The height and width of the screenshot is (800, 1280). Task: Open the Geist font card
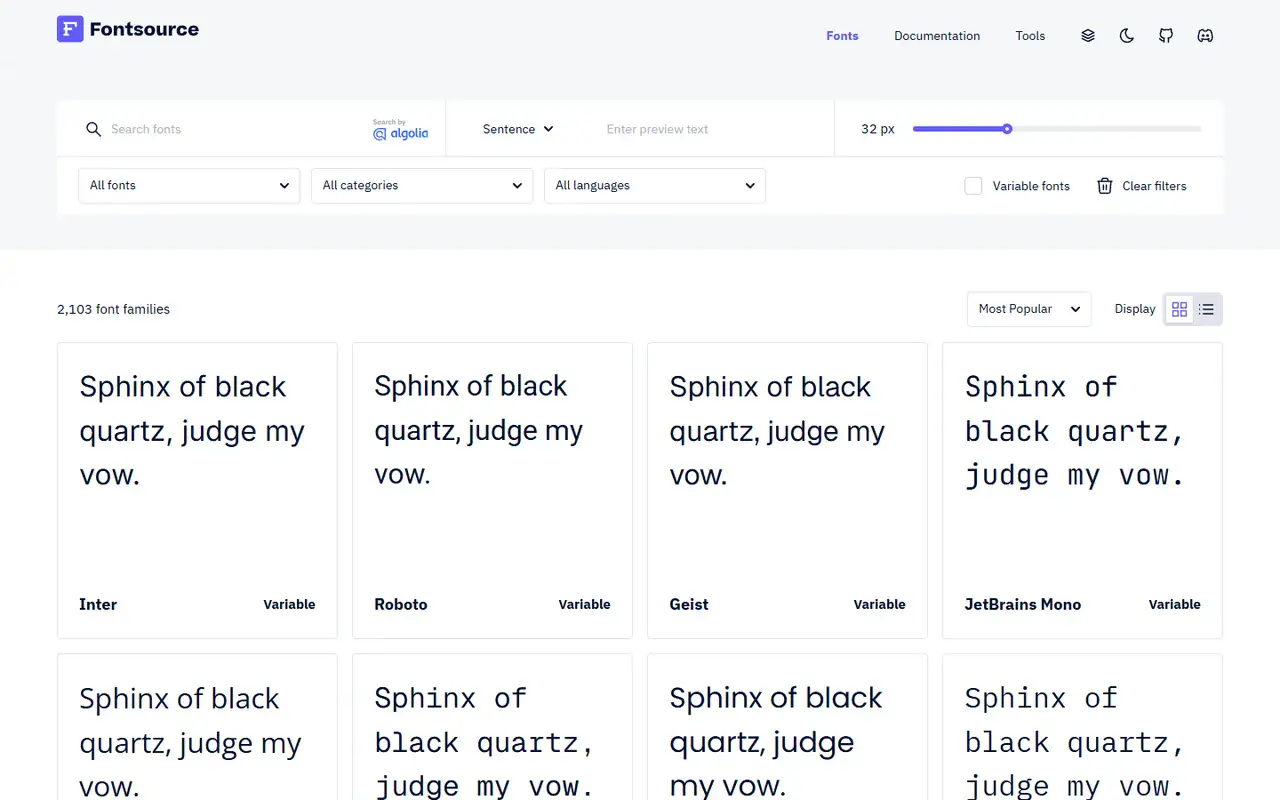click(x=787, y=490)
